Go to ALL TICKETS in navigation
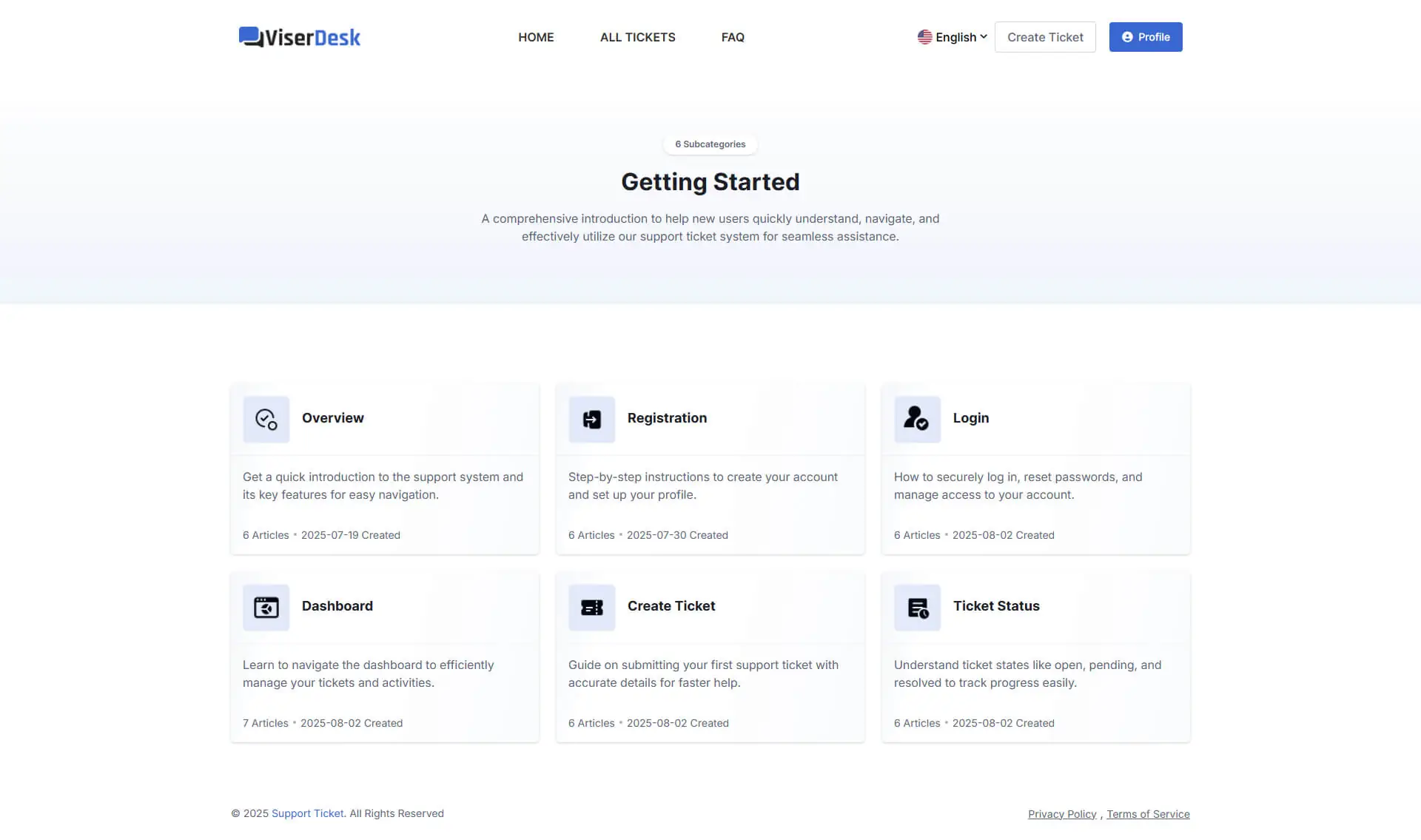The height and width of the screenshot is (840, 1421). click(637, 37)
